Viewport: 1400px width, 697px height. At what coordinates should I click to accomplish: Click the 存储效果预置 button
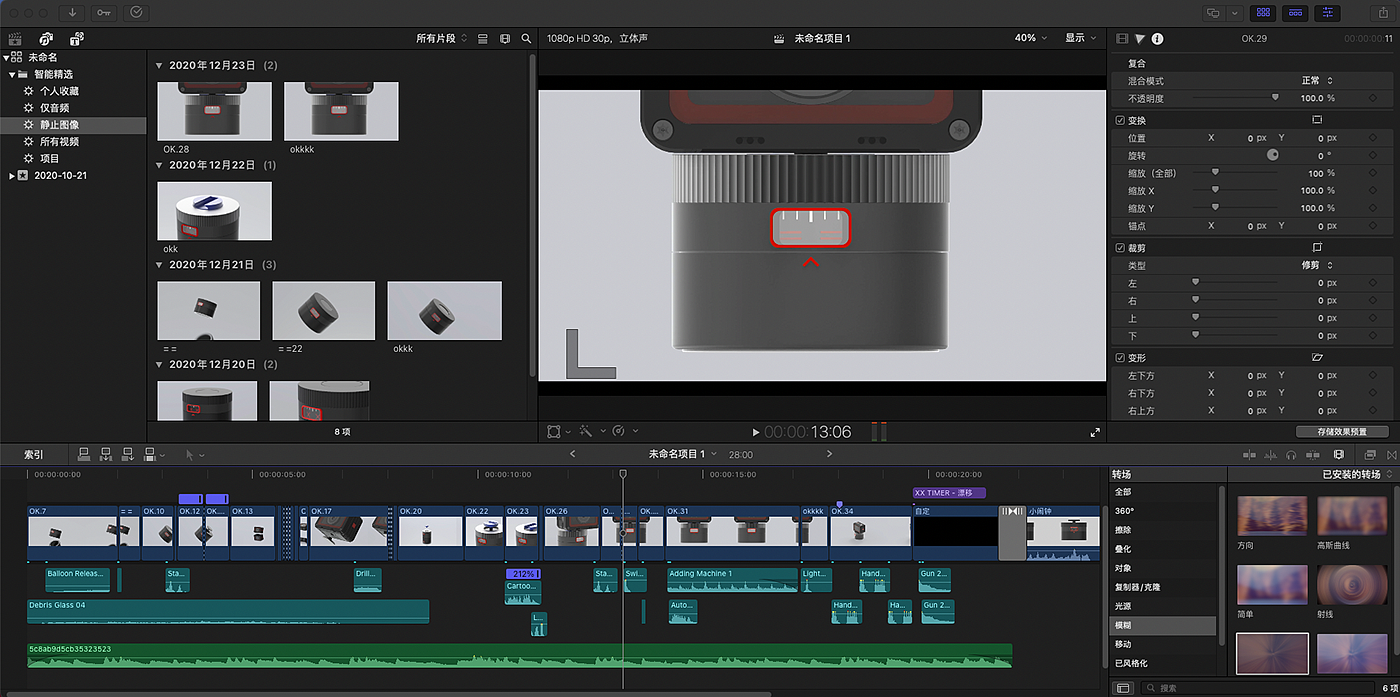1343,432
